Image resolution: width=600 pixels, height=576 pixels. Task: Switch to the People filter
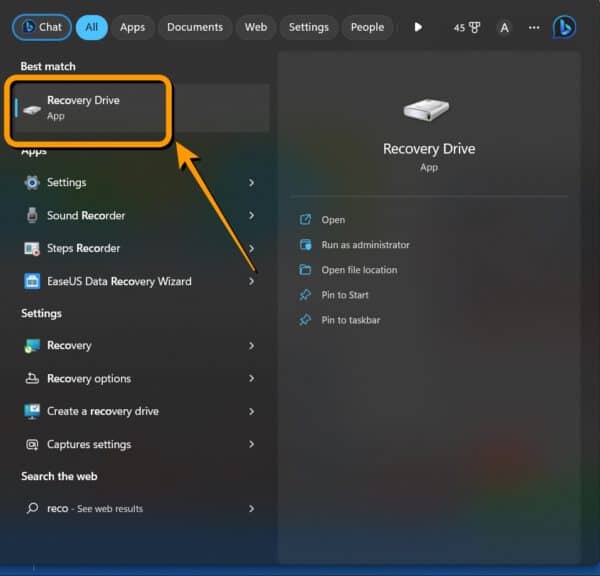[x=367, y=27]
